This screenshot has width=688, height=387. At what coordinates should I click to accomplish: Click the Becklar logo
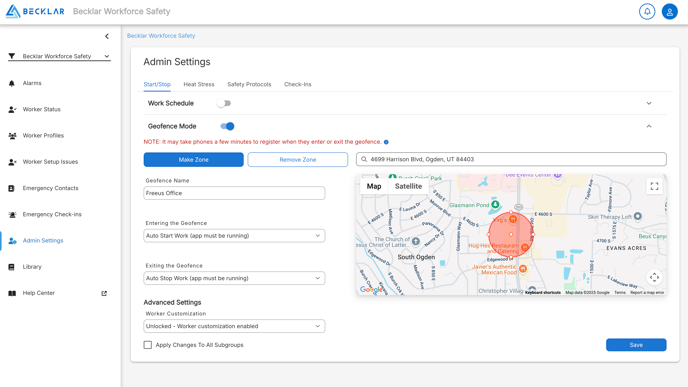pos(35,11)
